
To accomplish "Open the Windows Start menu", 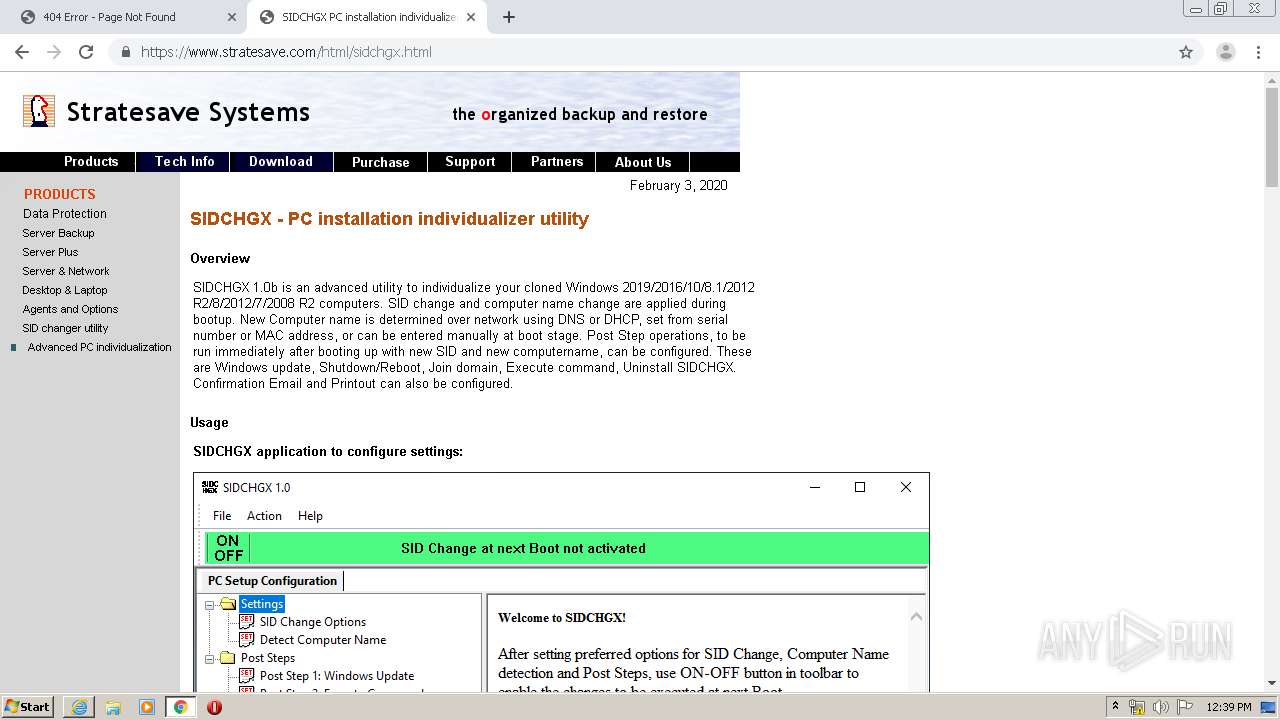I will tap(28, 706).
